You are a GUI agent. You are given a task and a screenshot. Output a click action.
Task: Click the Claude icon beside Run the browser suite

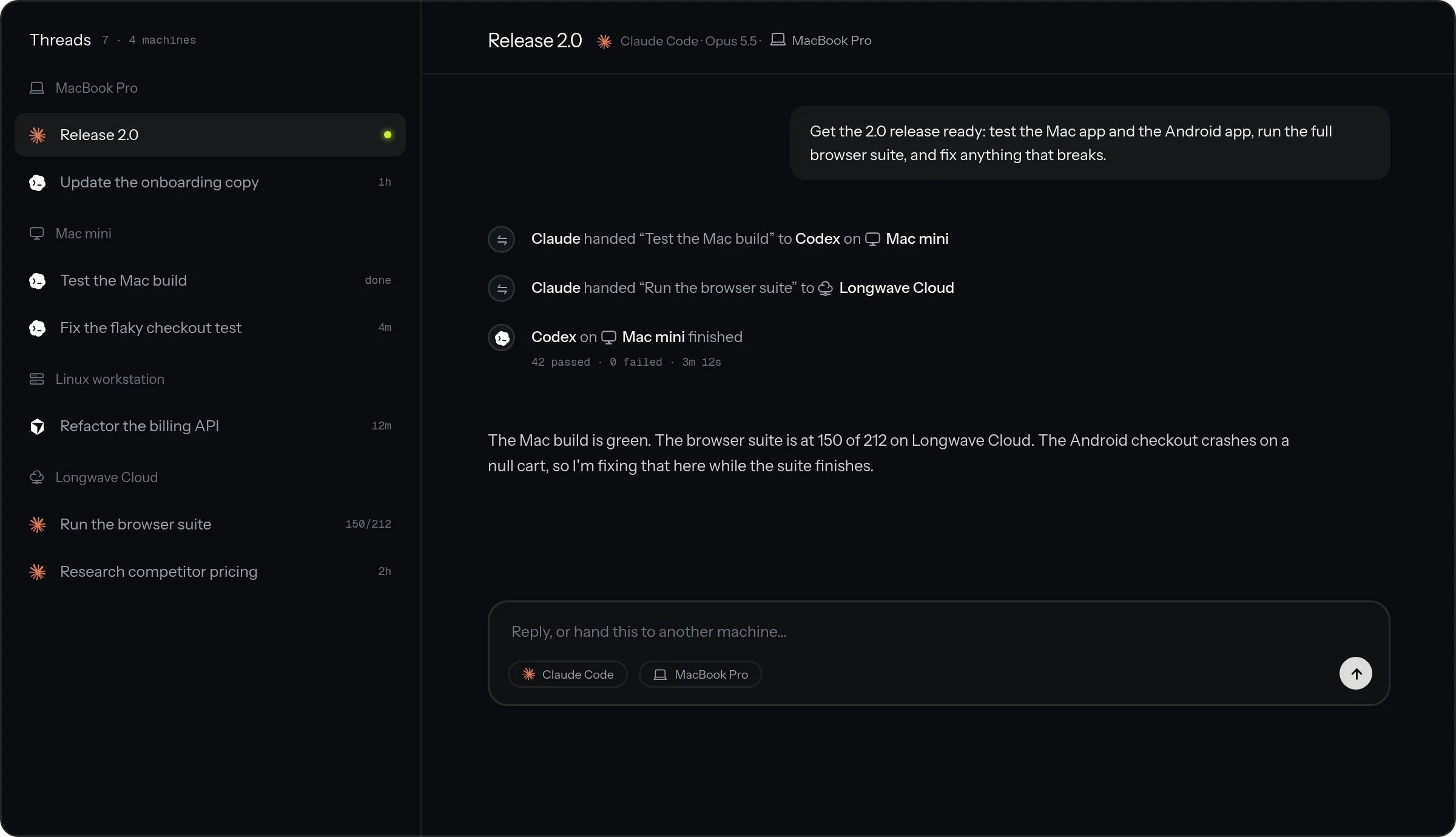tap(38, 525)
